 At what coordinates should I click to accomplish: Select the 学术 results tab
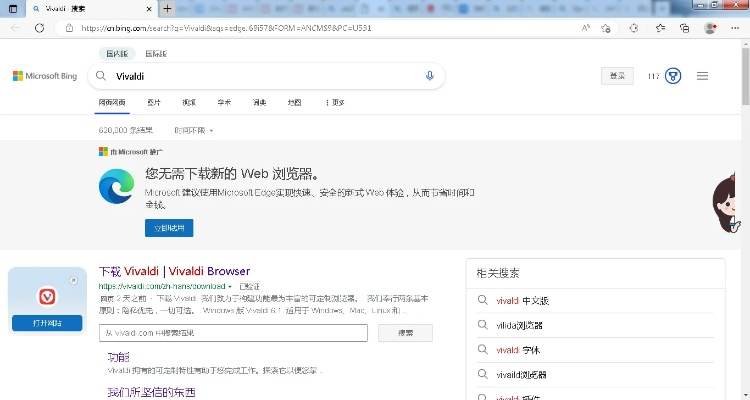[224, 102]
